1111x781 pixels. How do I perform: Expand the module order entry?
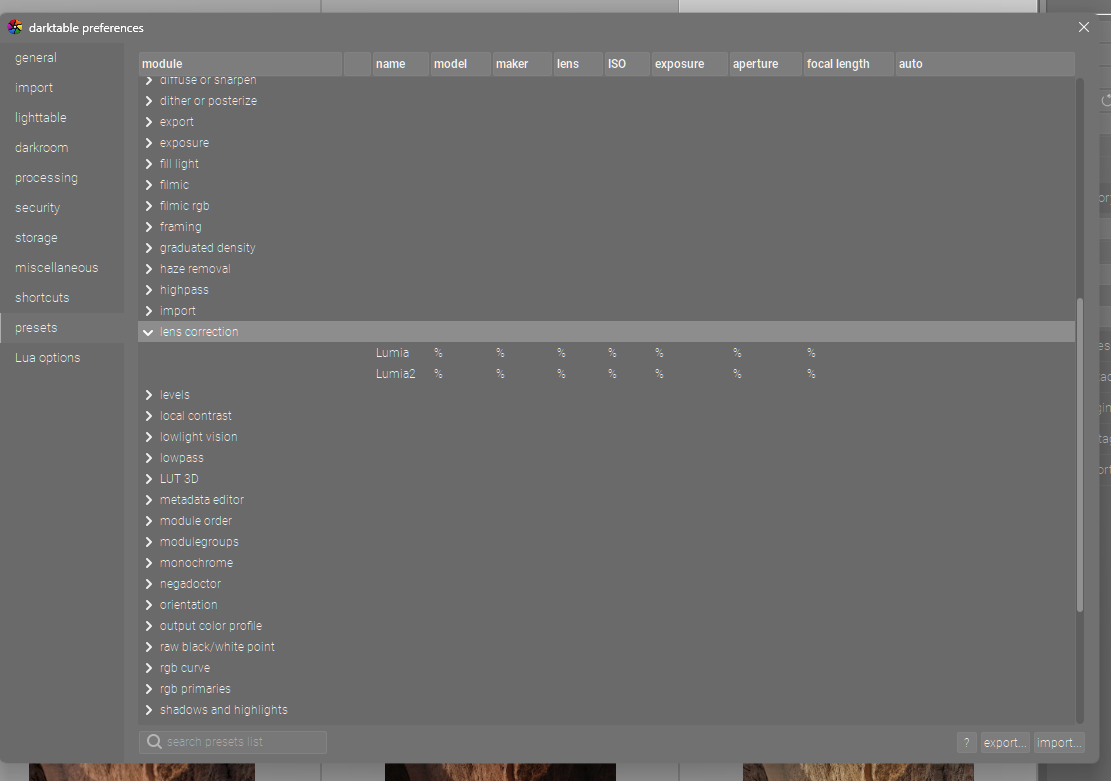click(x=149, y=521)
